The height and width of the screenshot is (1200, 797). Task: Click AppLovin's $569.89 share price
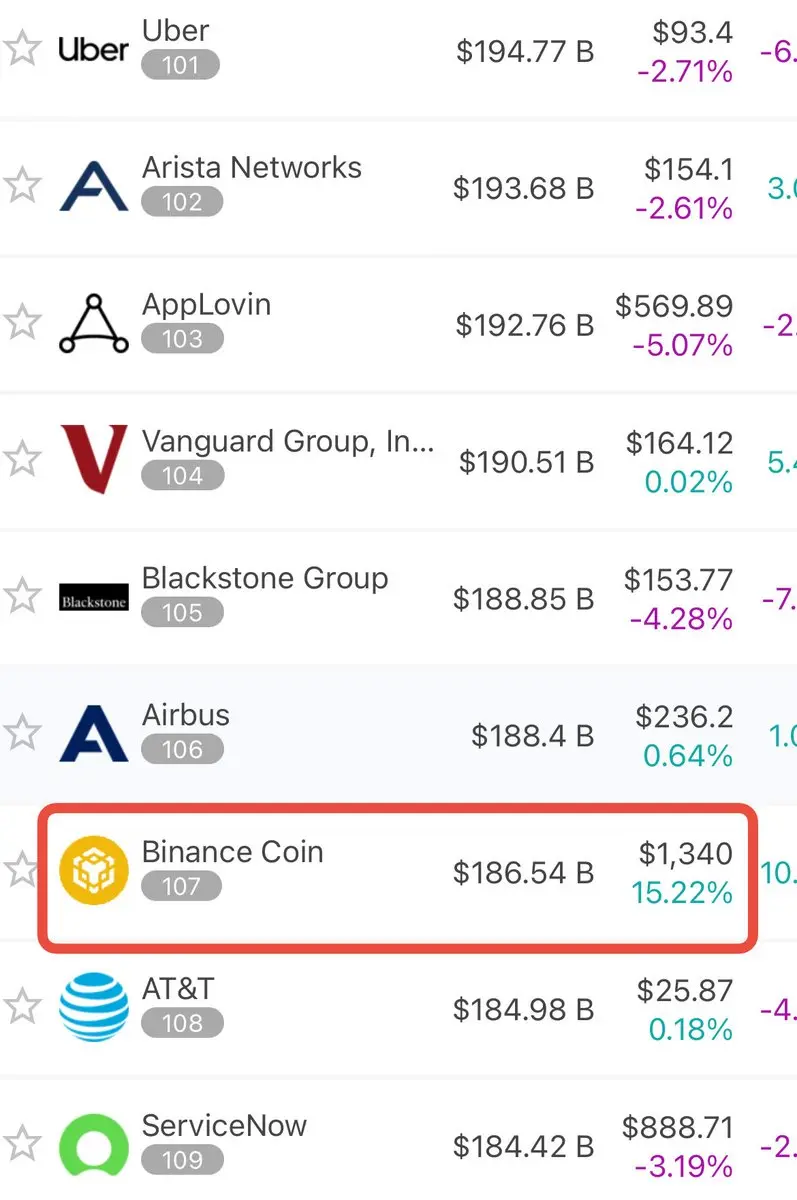point(674,306)
